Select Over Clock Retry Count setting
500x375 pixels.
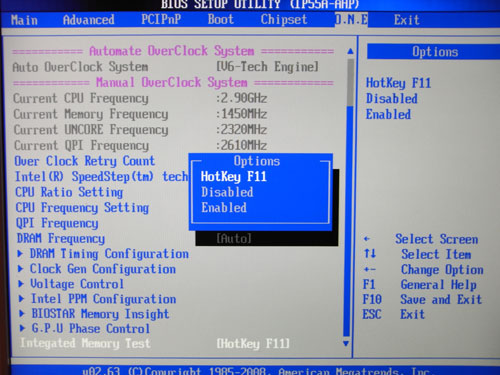(85, 161)
